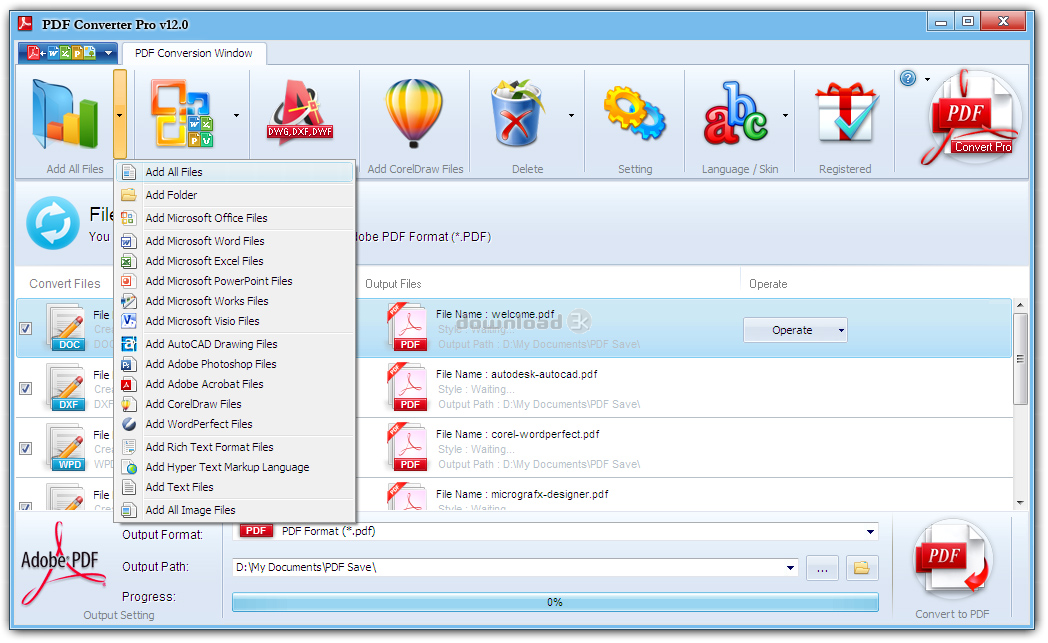The height and width of the screenshot is (643, 1048).
Task: Choose Add Rich Text Format Files menu entry
Action: pos(235,446)
